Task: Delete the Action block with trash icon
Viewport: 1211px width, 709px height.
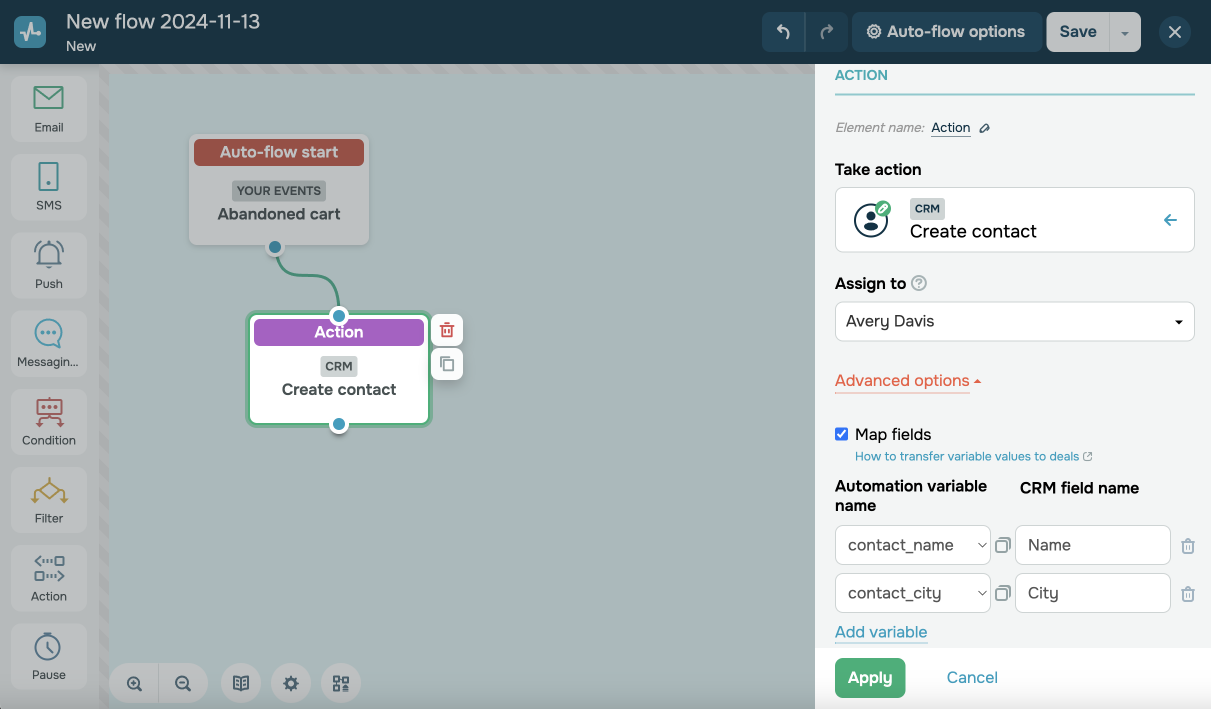Action: click(x=447, y=330)
